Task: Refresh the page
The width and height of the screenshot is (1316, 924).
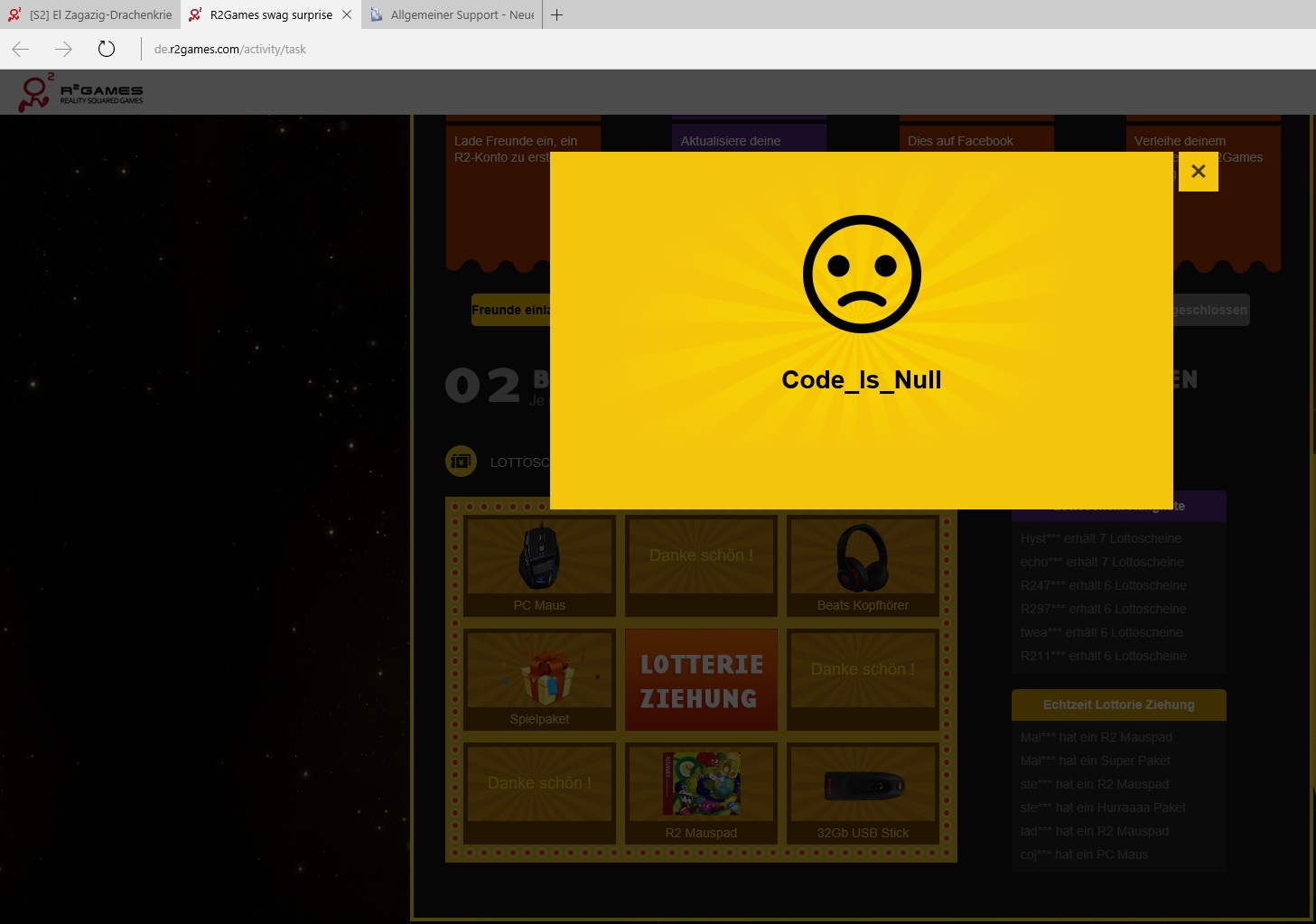Action: (x=107, y=50)
